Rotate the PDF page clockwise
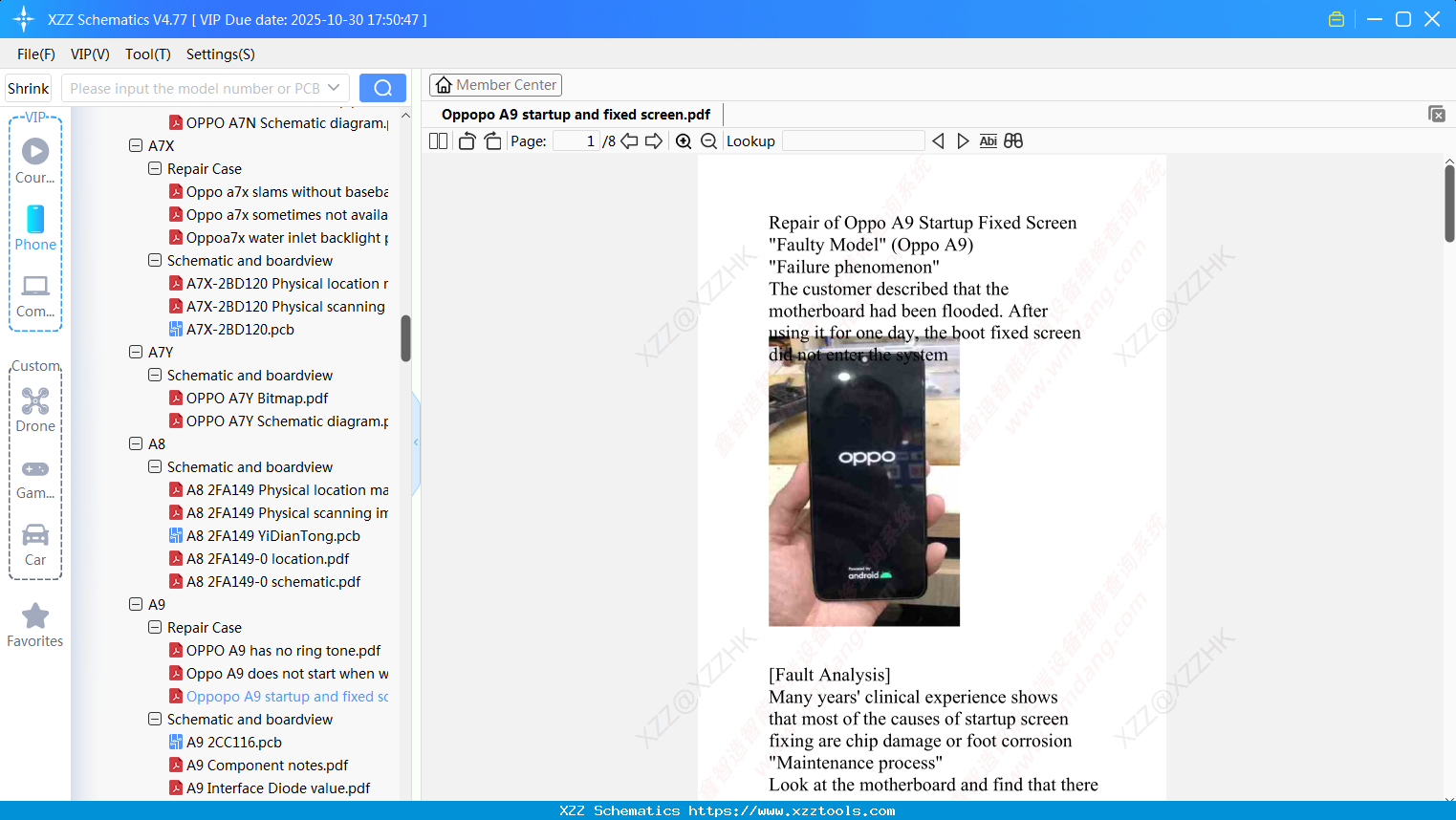This screenshot has height=820, width=1456. tap(492, 140)
